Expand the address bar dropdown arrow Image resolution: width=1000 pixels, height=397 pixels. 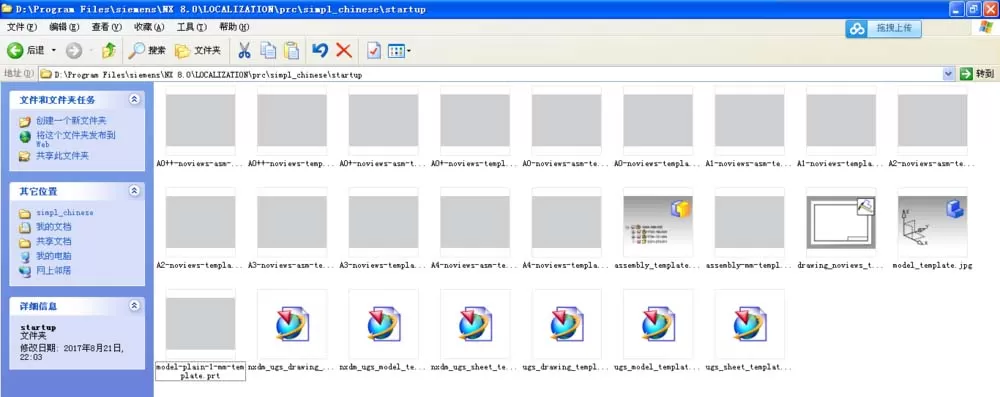click(948, 74)
